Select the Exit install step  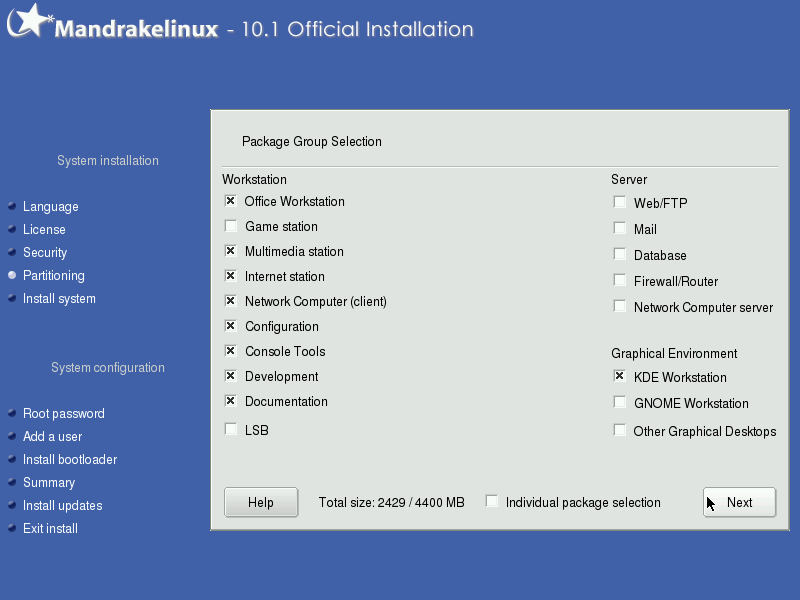[x=50, y=528]
